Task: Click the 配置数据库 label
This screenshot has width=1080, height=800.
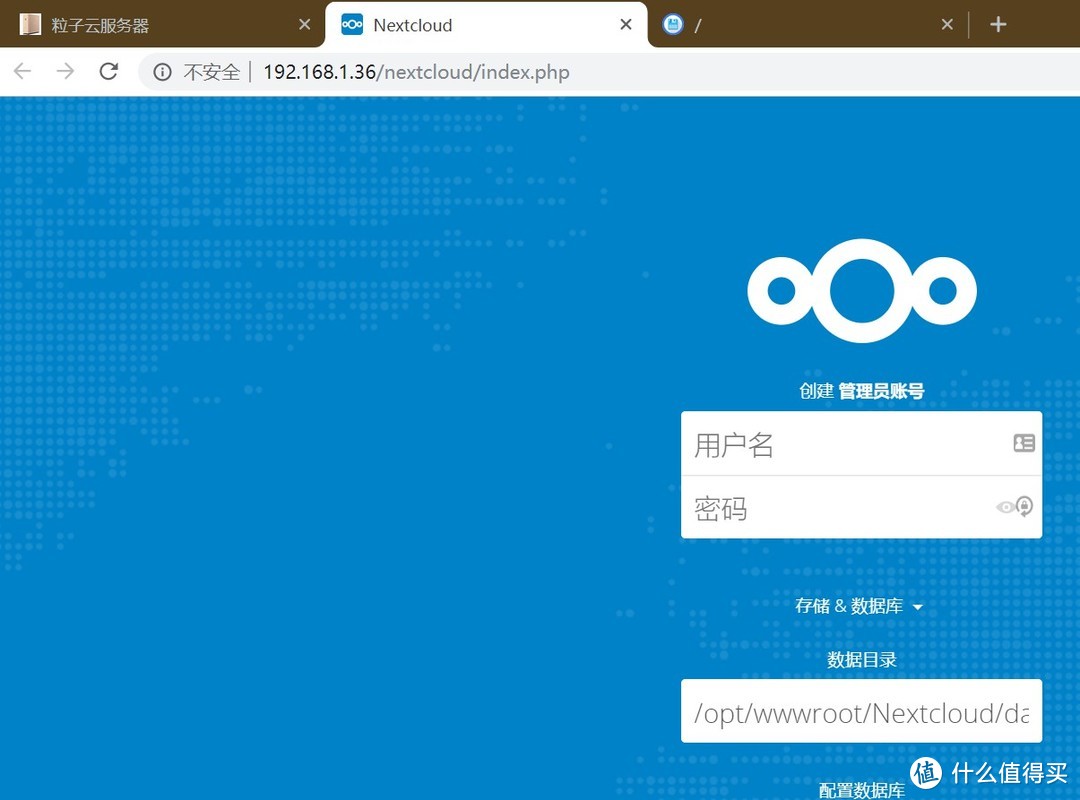Action: (x=861, y=790)
